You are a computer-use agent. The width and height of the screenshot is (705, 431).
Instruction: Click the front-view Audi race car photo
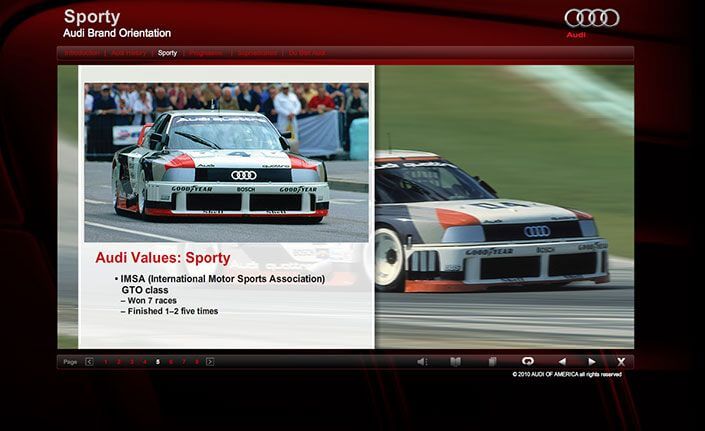pyautogui.click(x=226, y=162)
